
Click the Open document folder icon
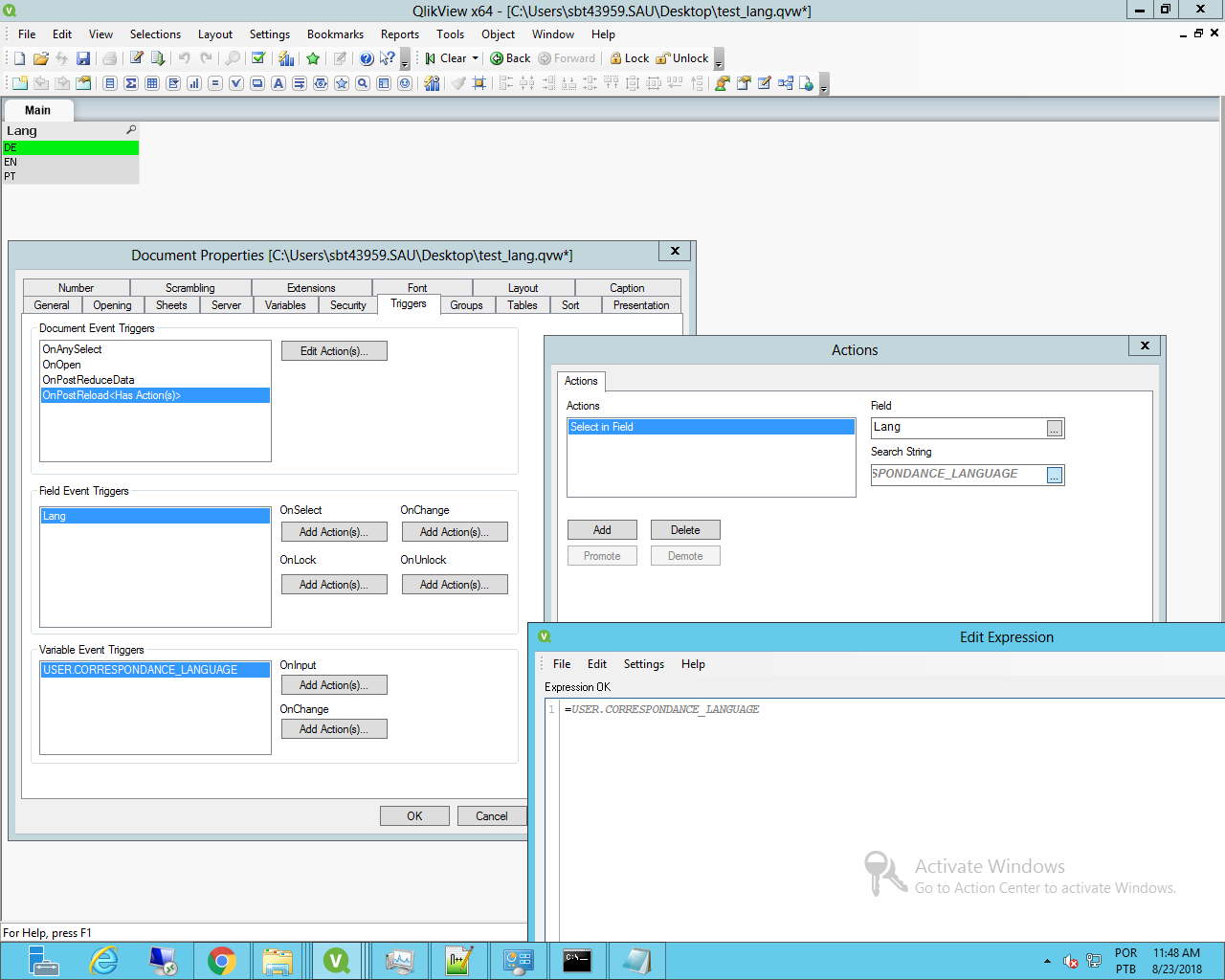click(x=41, y=58)
